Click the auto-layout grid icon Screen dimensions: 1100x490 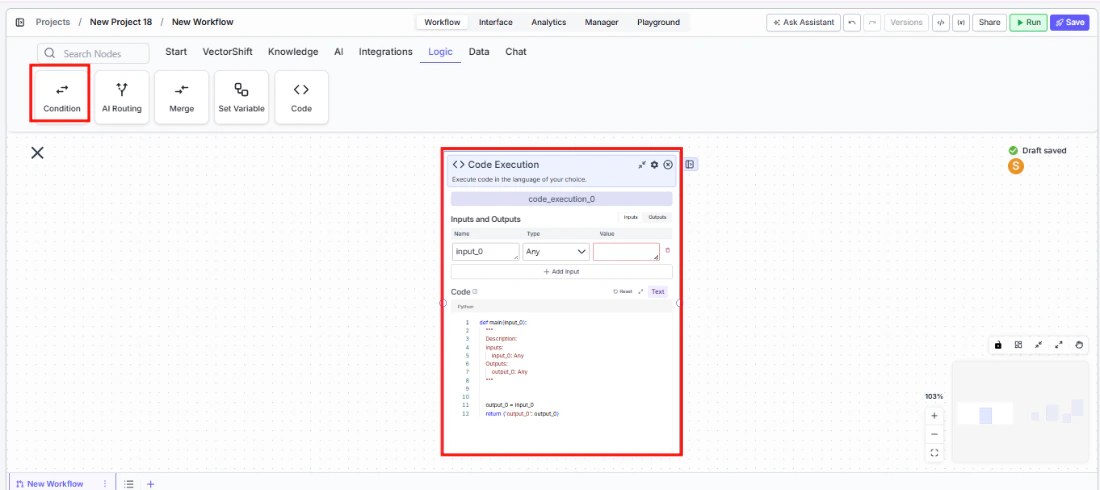tap(1018, 345)
